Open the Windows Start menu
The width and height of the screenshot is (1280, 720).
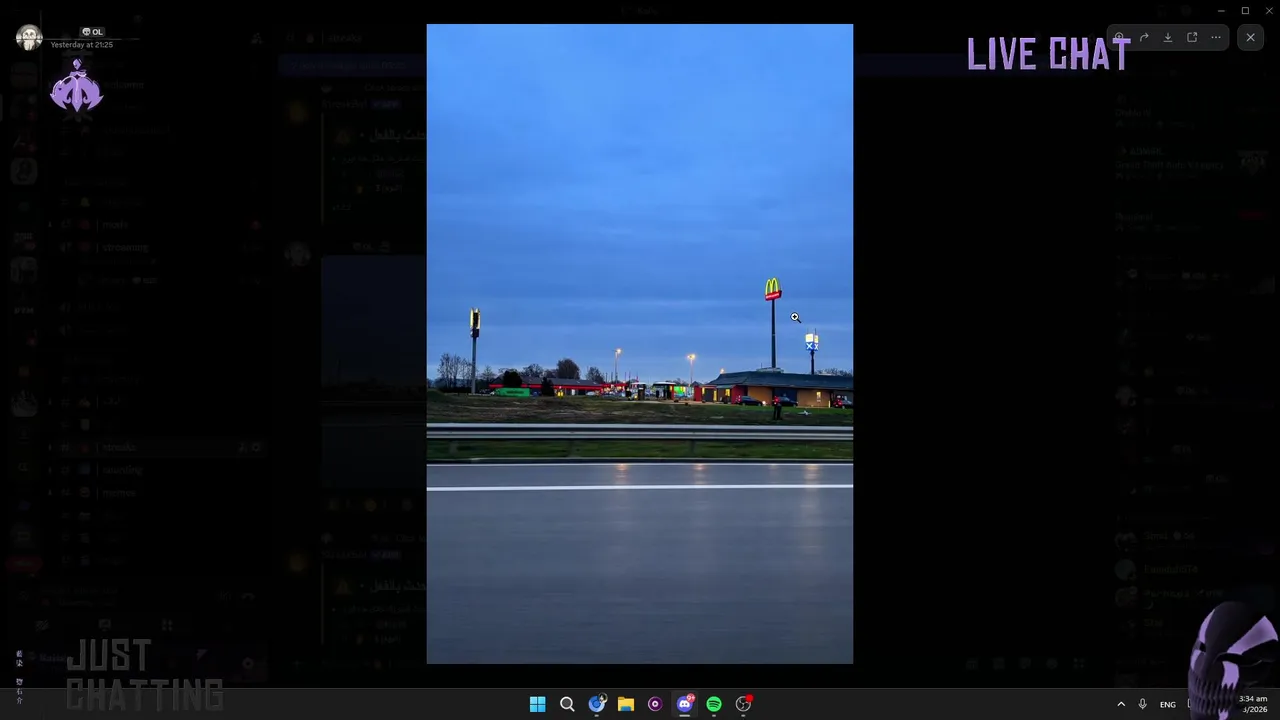[x=537, y=704]
